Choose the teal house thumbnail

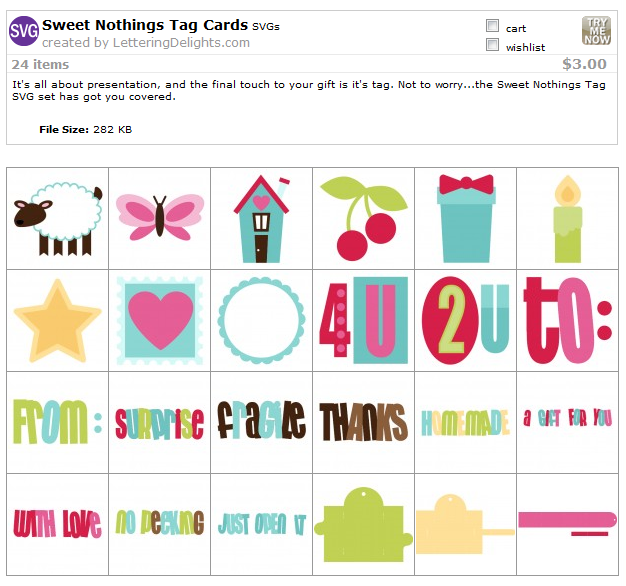(x=261, y=218)
